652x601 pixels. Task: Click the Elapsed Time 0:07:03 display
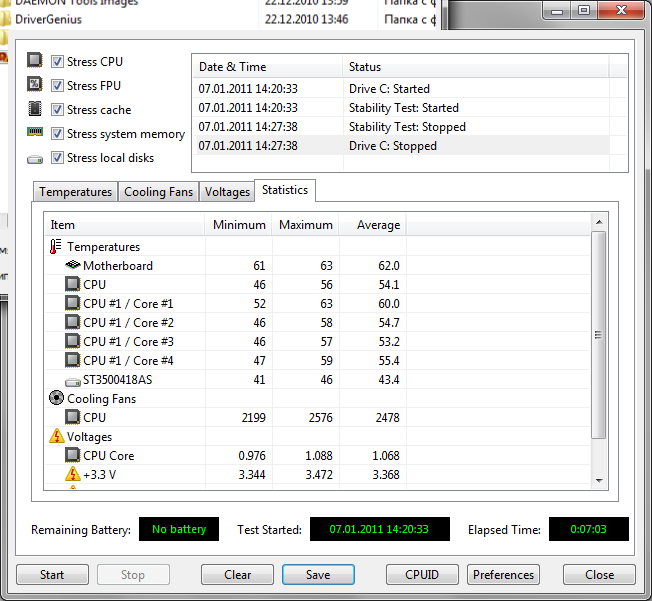point(588,529)
